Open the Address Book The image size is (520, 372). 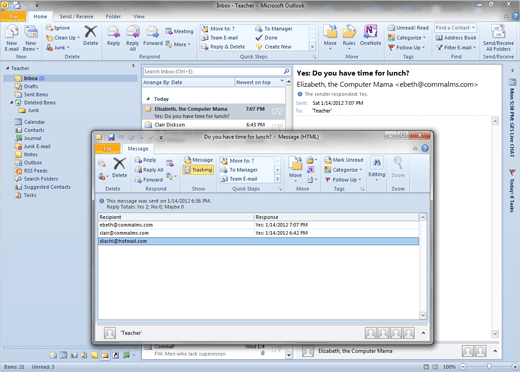(x=456, y=38)
